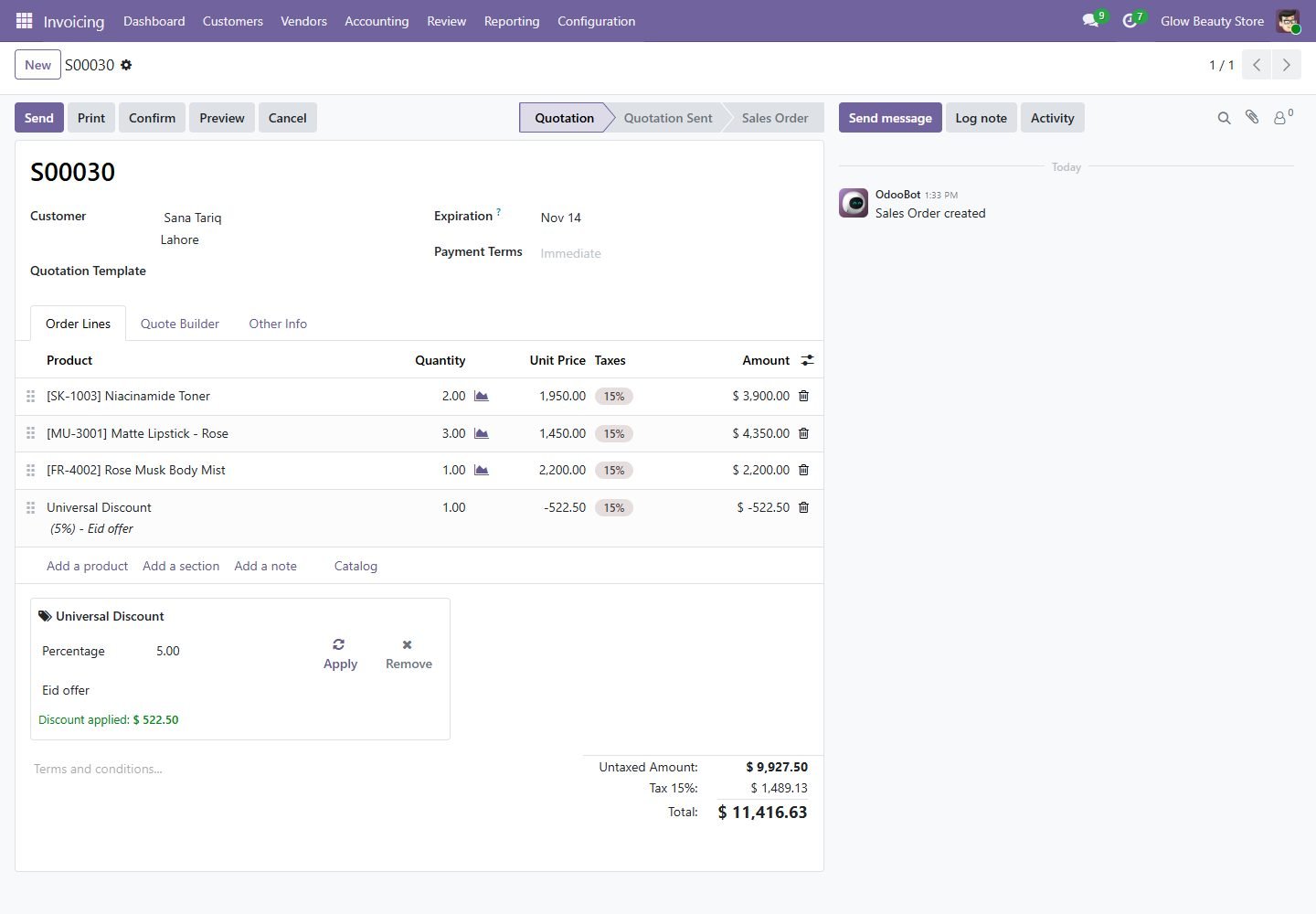The height and width of the screenshot is (914, 1316).
Task: Click the Confirm button
Action: pyautogui.click(x=152, y=118)
